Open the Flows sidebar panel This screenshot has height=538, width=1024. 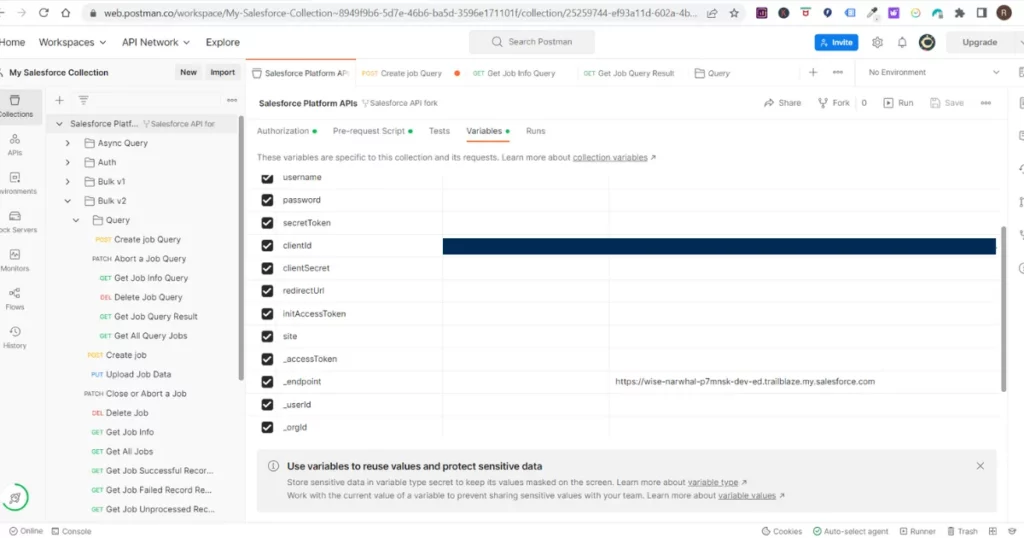point(15,298)
